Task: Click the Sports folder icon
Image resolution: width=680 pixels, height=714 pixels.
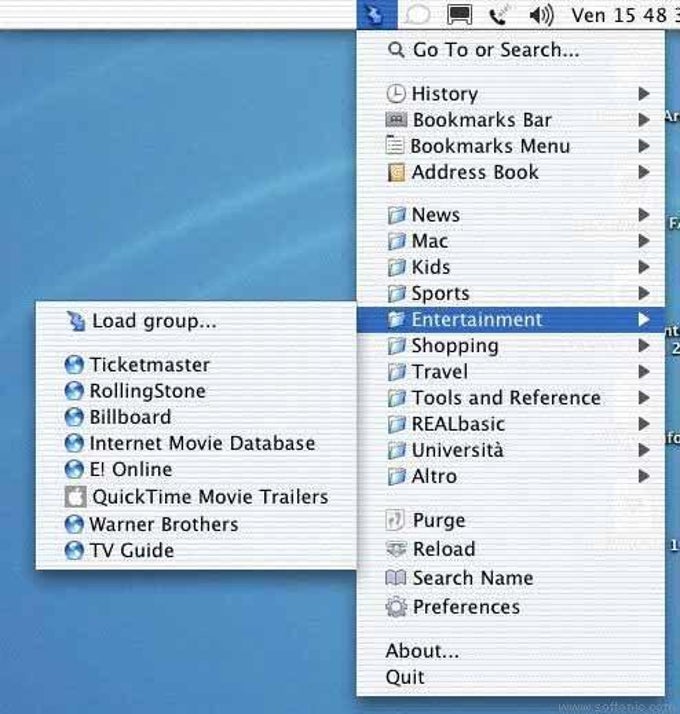Action: (396, 294)
